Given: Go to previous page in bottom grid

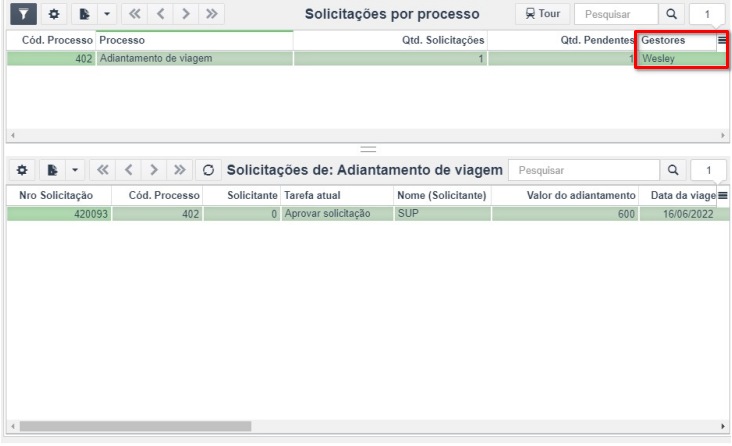Looking at the screenshot, I should [x=129, y=170].
